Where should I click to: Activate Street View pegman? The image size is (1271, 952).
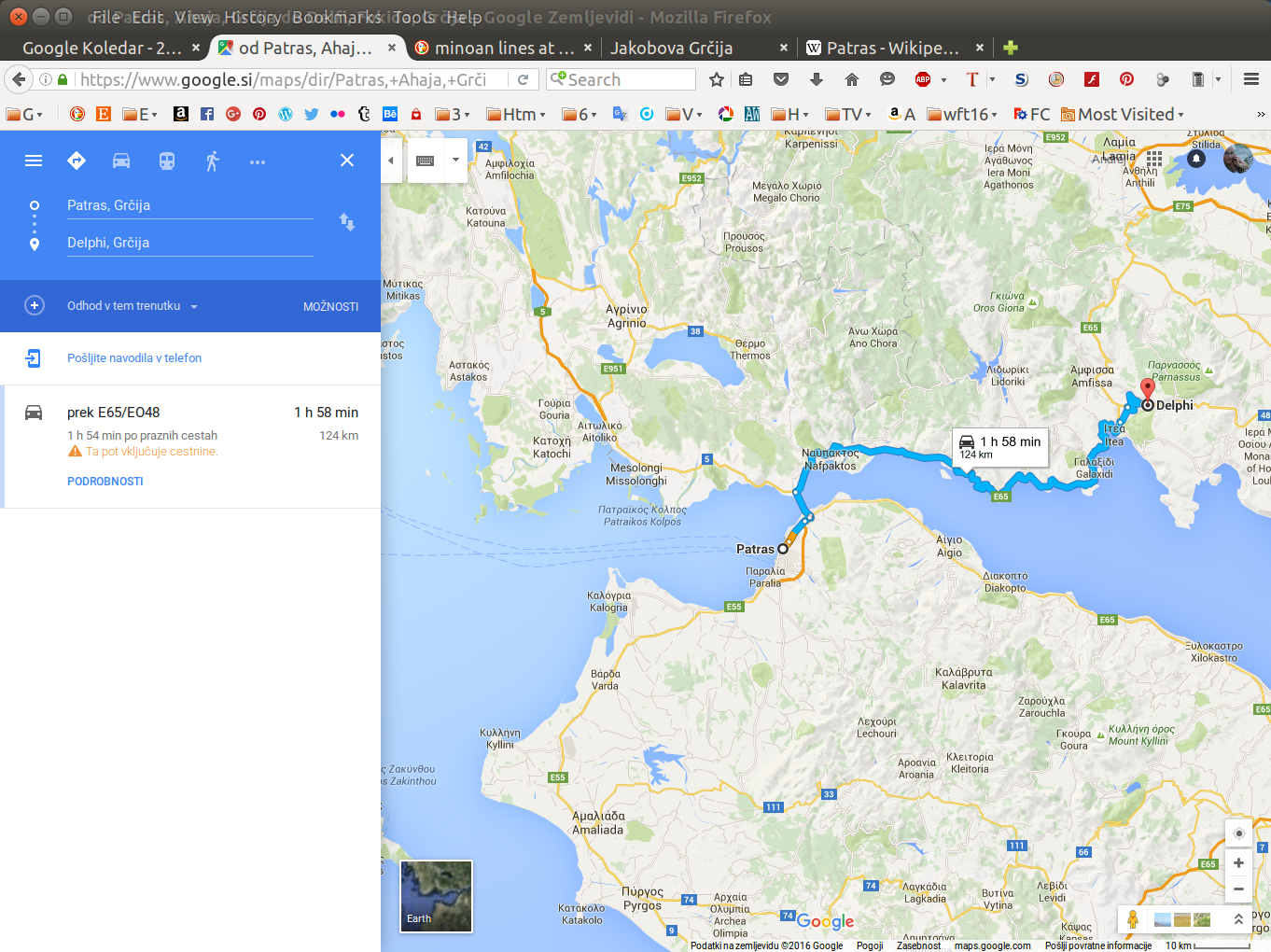(1133, 919)
